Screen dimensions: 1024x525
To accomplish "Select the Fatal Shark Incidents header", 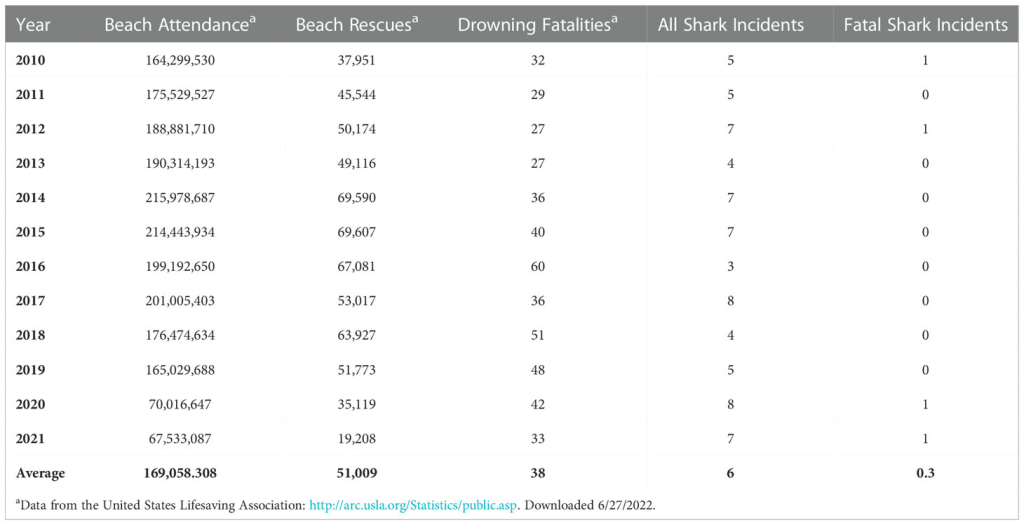I will coord(925,25).
